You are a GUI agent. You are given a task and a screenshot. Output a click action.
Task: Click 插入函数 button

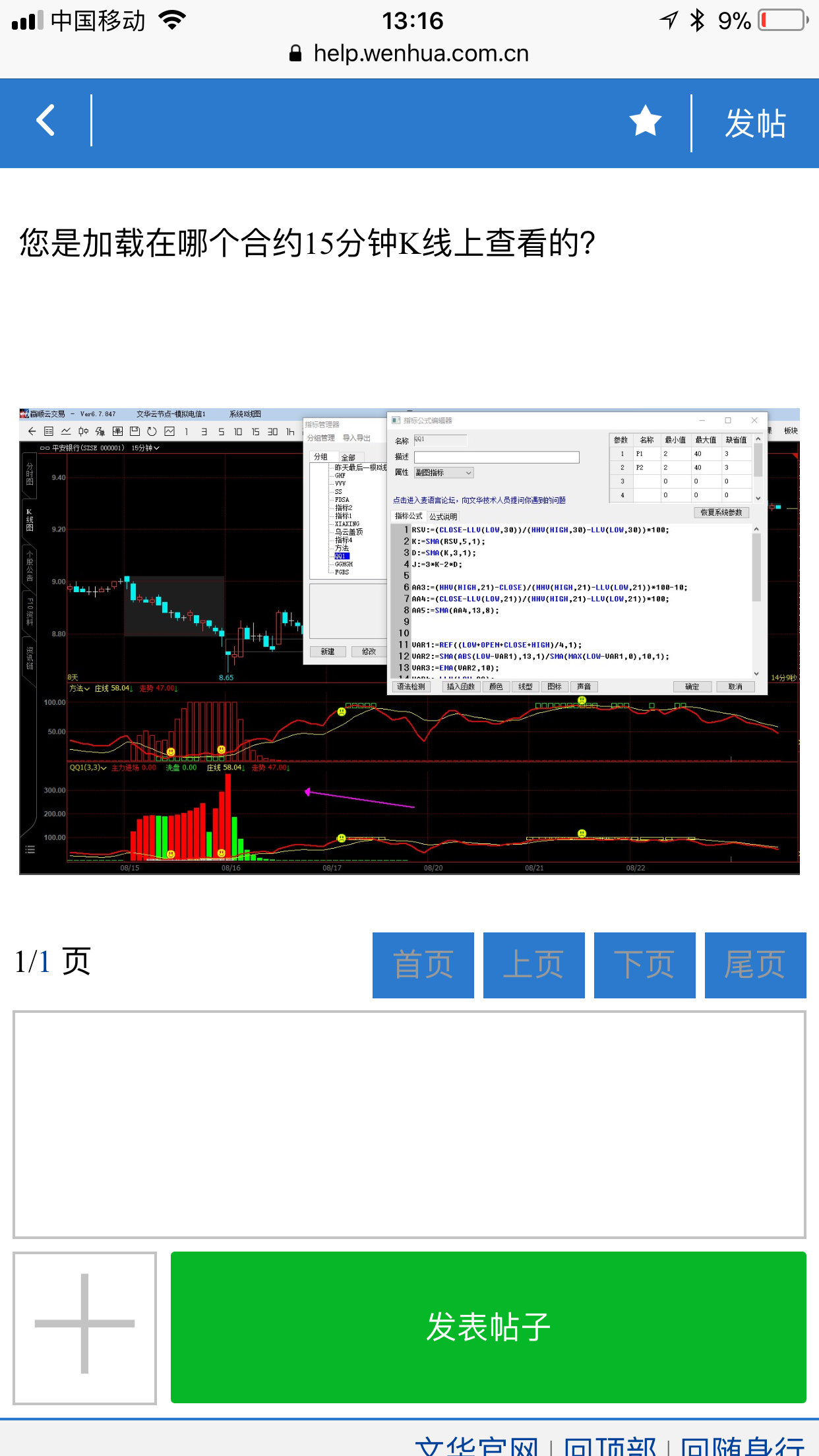click(x=461, y=686)
